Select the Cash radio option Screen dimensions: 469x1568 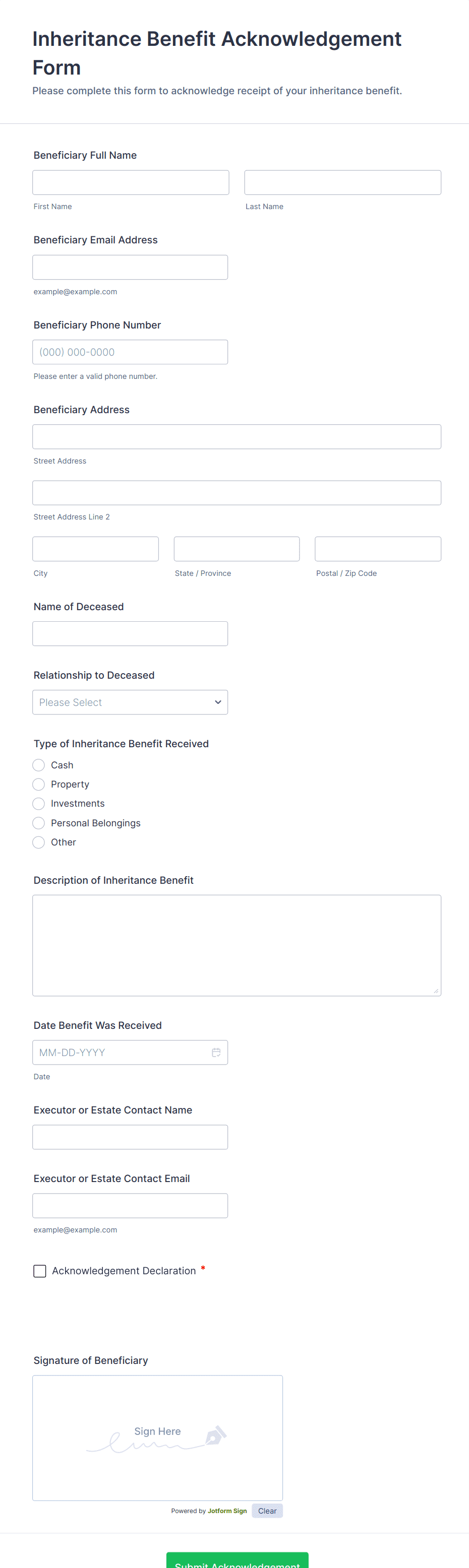(x=39, y=765)
